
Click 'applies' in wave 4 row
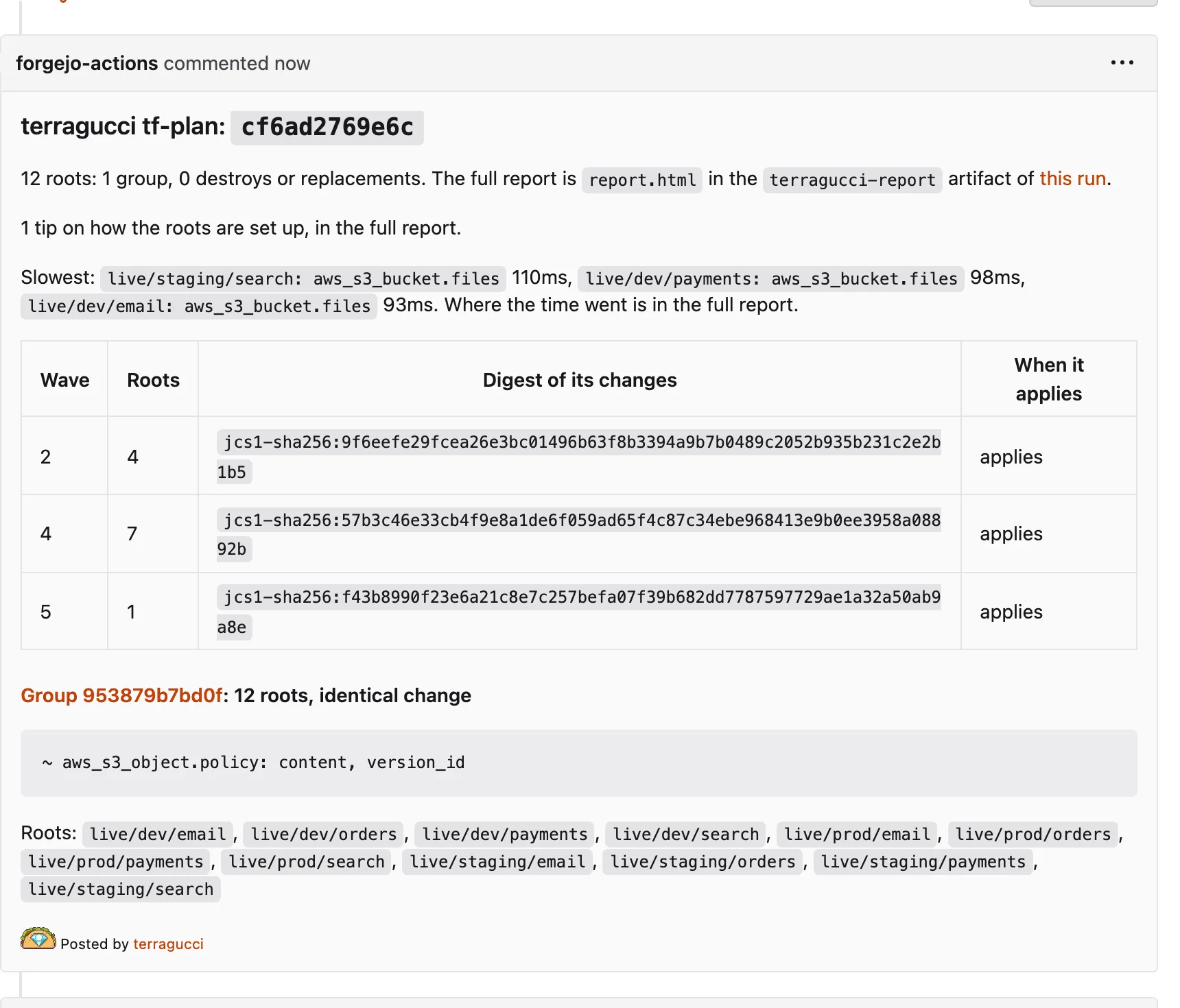coord(1011,533)
